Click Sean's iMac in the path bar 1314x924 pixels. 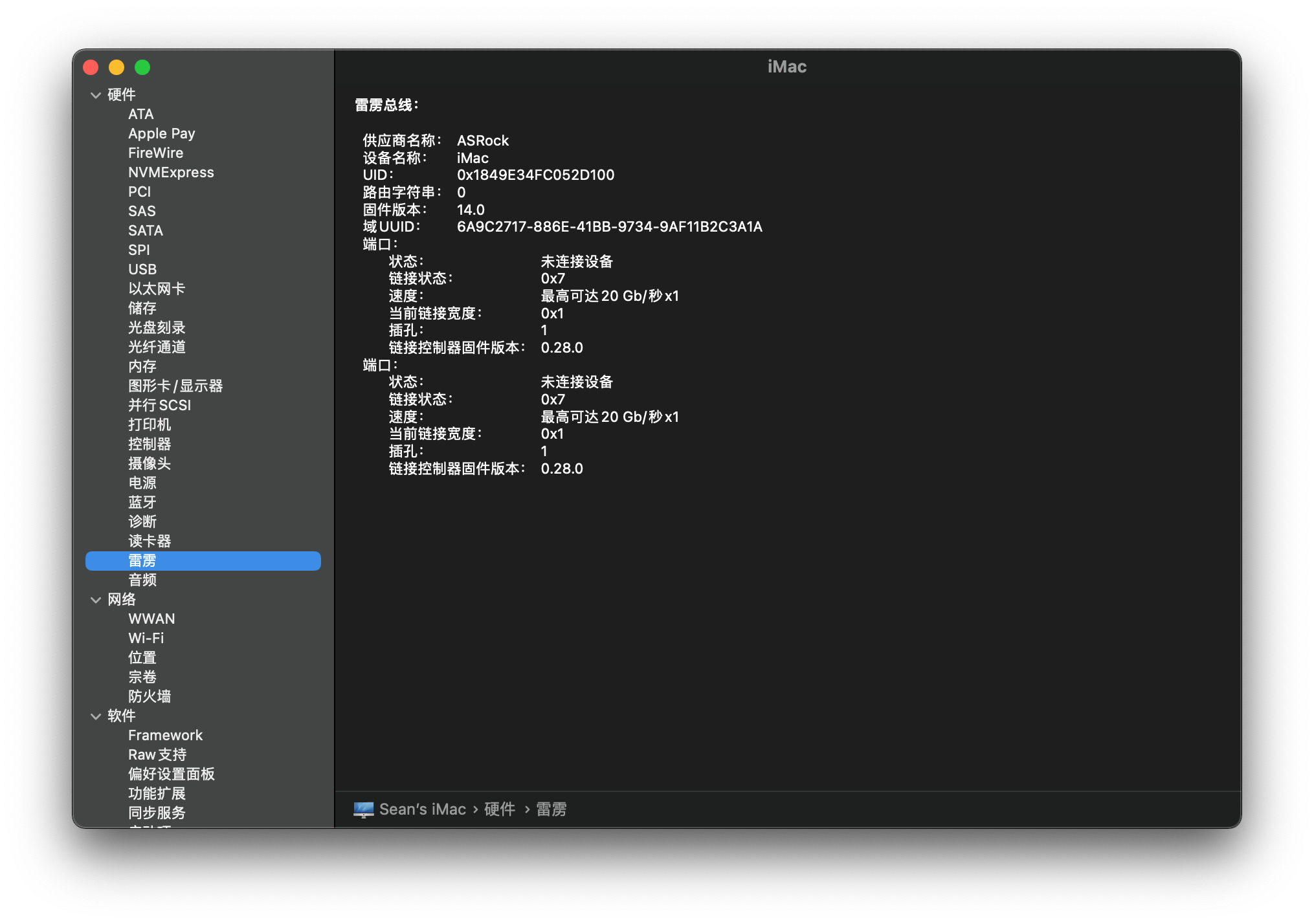coord(422,809)
